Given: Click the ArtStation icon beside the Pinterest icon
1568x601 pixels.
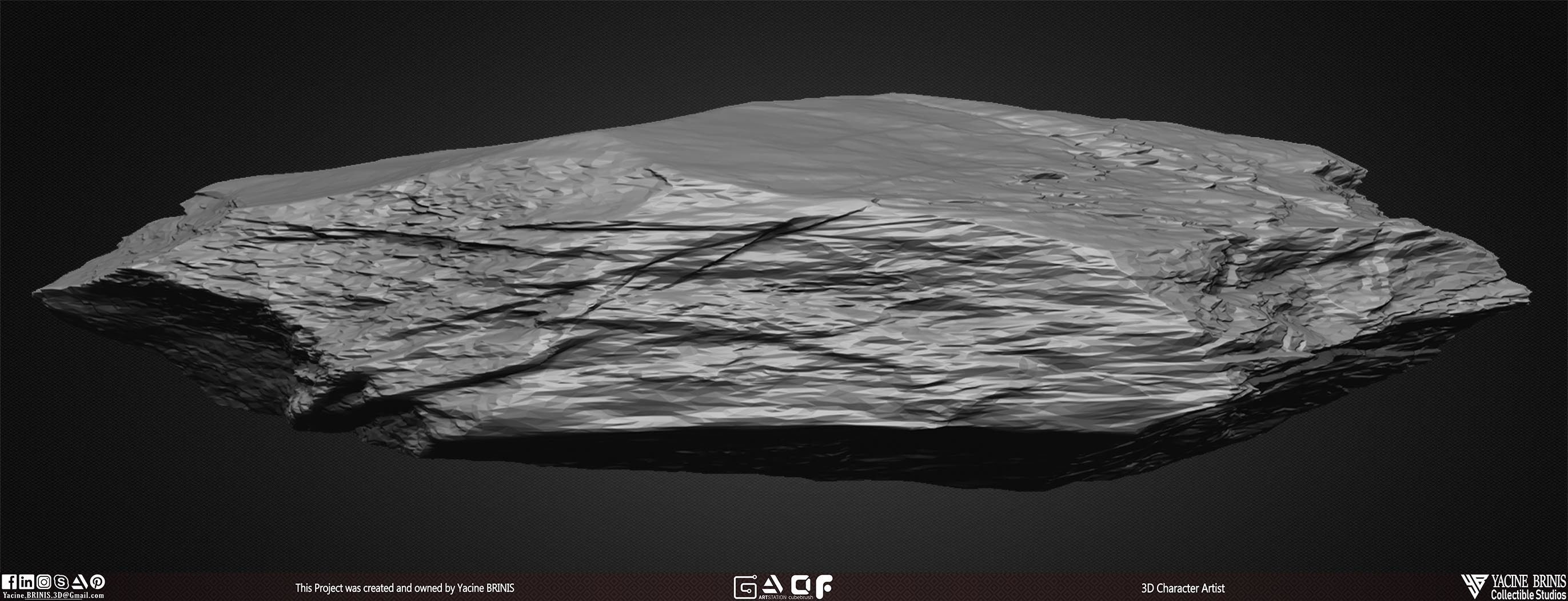Looking at the screenshot, I should [x=79, y=582].
